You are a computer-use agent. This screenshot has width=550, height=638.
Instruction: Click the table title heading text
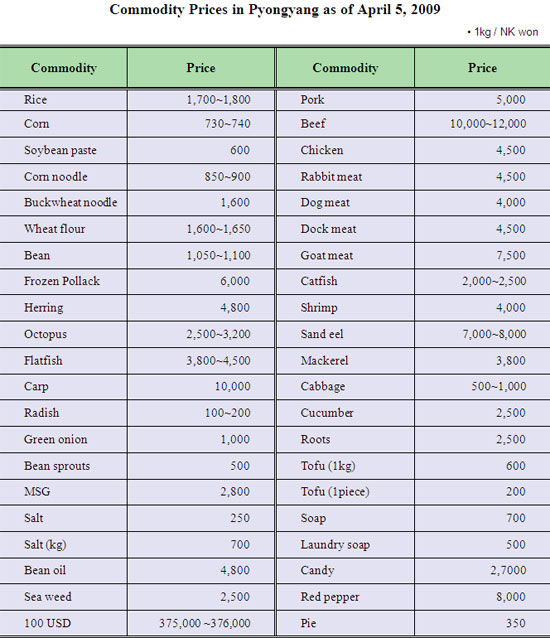point(275,9)
